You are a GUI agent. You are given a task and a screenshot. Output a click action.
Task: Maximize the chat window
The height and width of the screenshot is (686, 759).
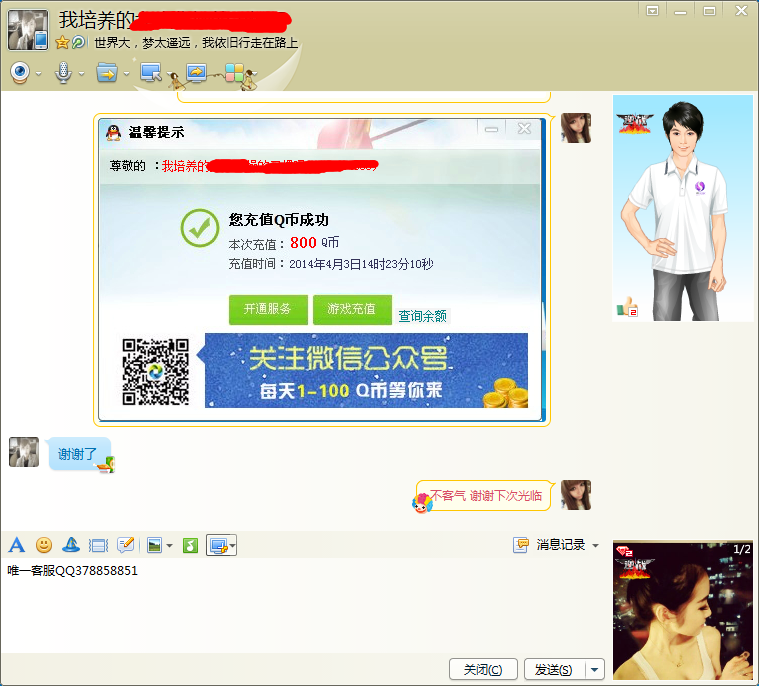tap(710, 11)
